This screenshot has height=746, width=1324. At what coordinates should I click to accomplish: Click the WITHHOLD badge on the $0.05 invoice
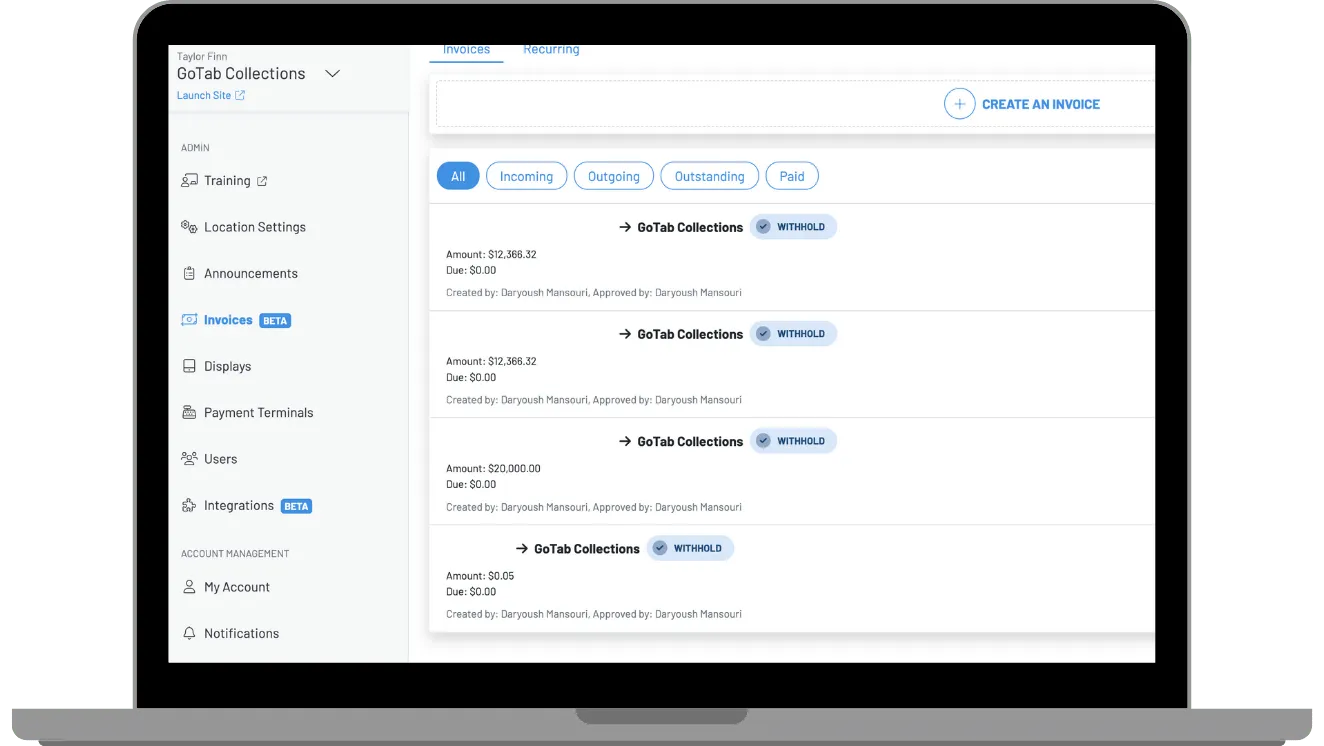tap(690, 548)
